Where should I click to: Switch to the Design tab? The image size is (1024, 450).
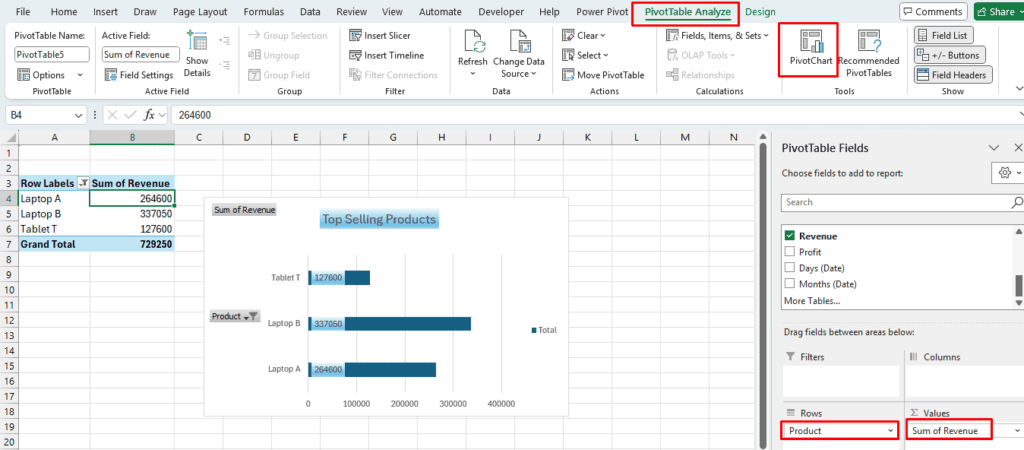760,12
